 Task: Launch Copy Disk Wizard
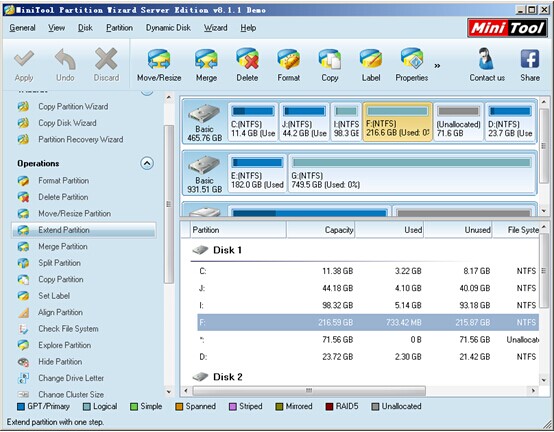point(67,123)
